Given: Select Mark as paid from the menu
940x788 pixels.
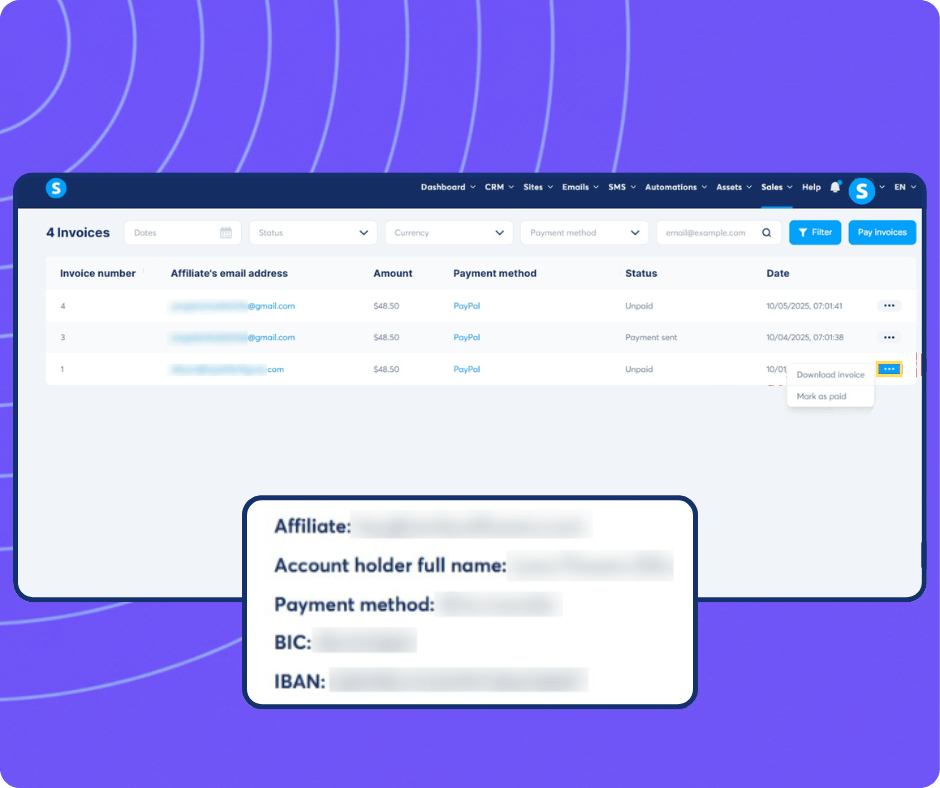Looking at the screenshot, I should tap(830, 396).
